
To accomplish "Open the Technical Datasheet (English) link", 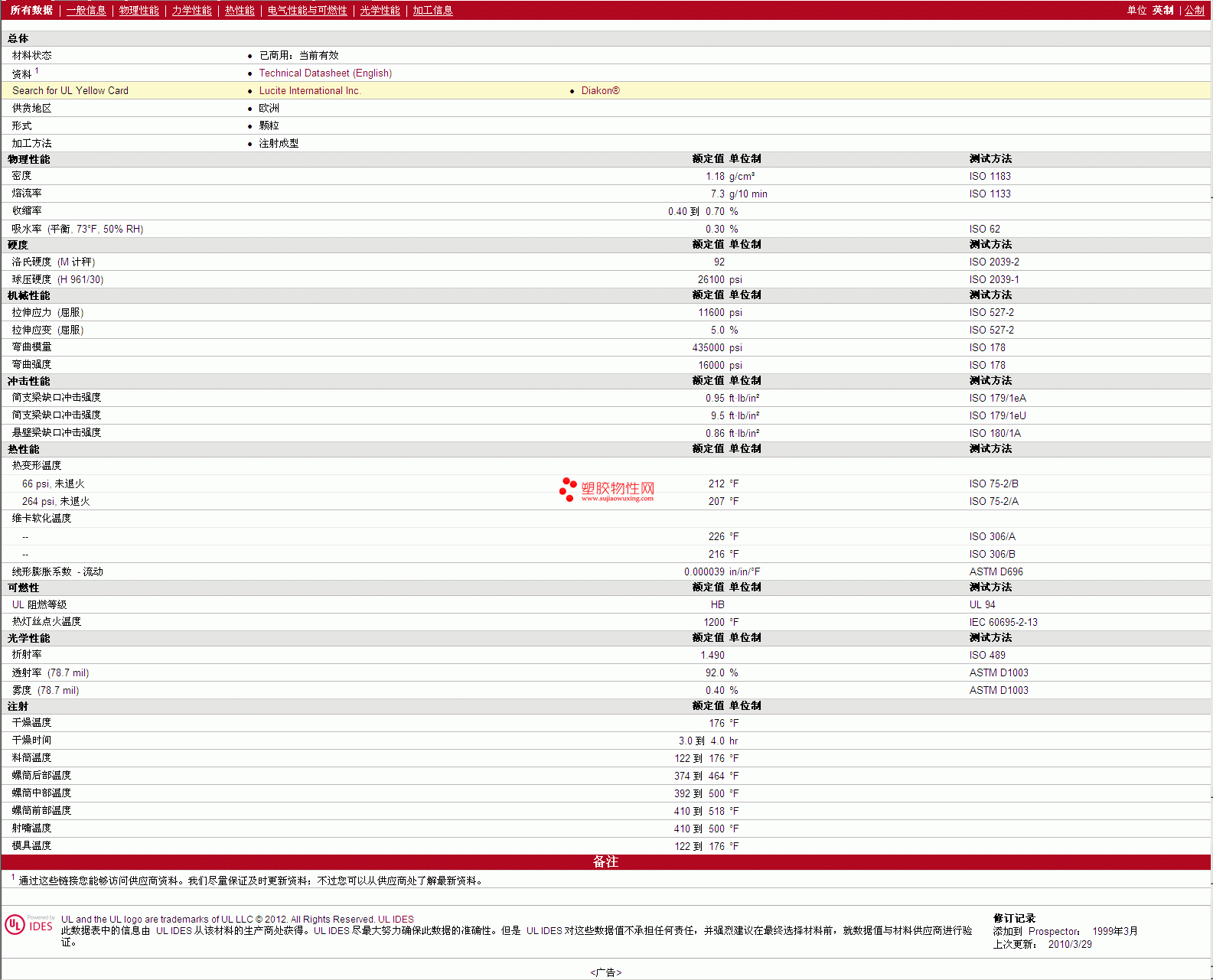I will click(x=325, y=73).
